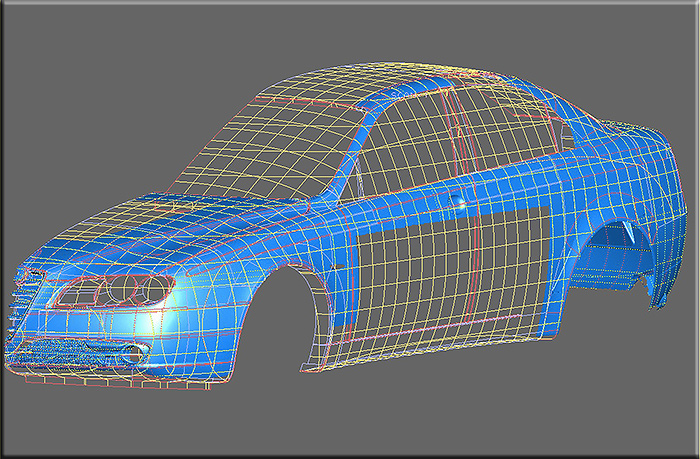
Task: Click the door handle bump on the side
Action: click(457, 201)
